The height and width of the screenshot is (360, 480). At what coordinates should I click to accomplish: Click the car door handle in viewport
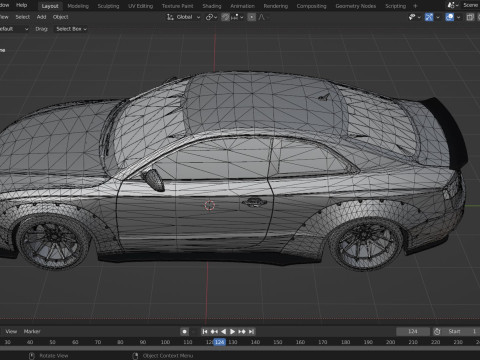coord(254,202)
